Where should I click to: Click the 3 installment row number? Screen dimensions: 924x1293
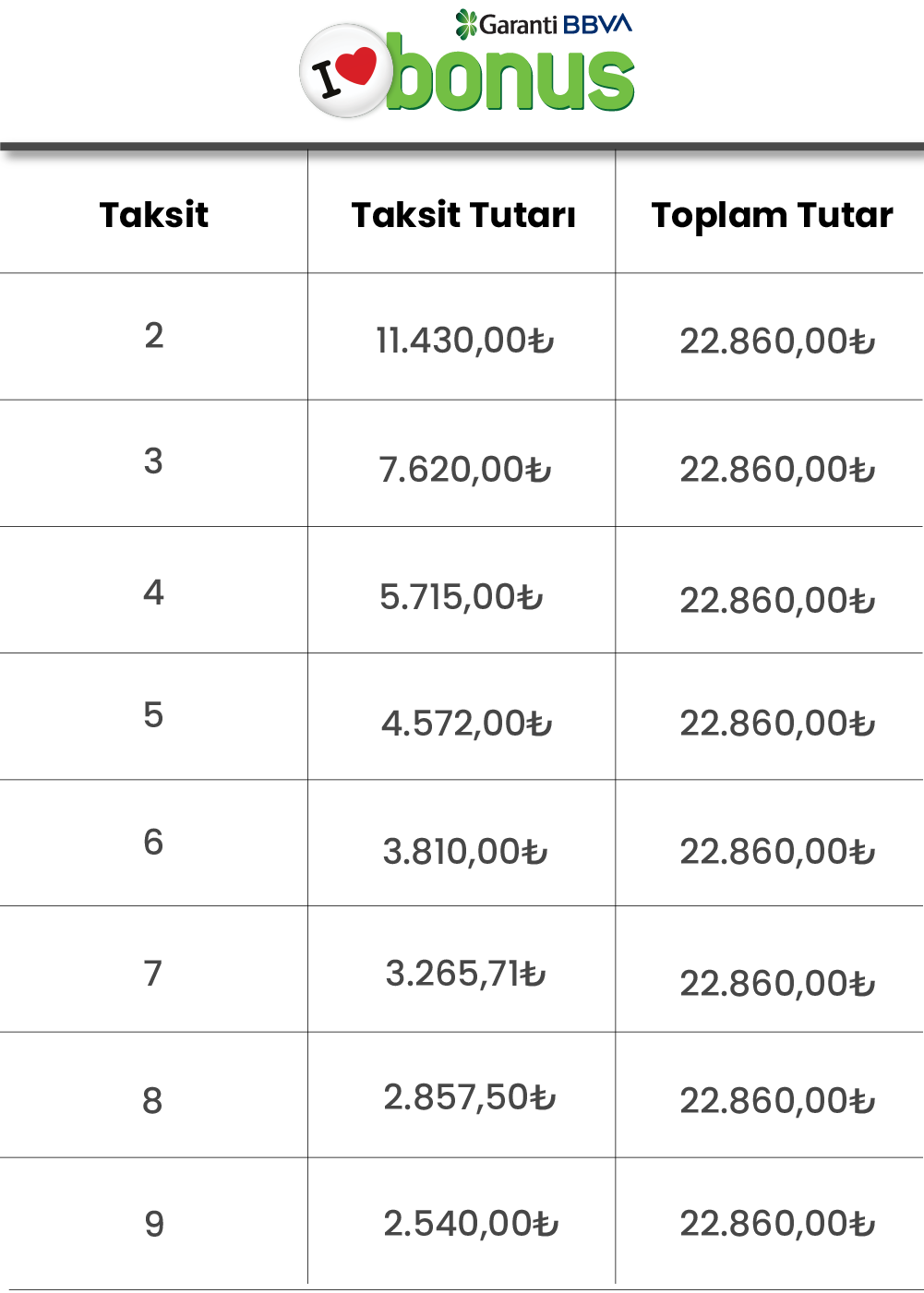154,461
